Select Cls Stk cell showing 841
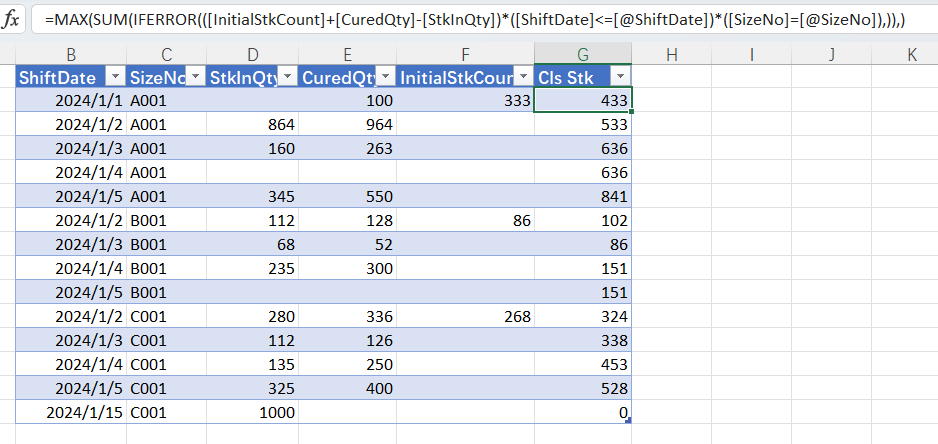This screenshot has width=938, height=444. tap(583, 196)
